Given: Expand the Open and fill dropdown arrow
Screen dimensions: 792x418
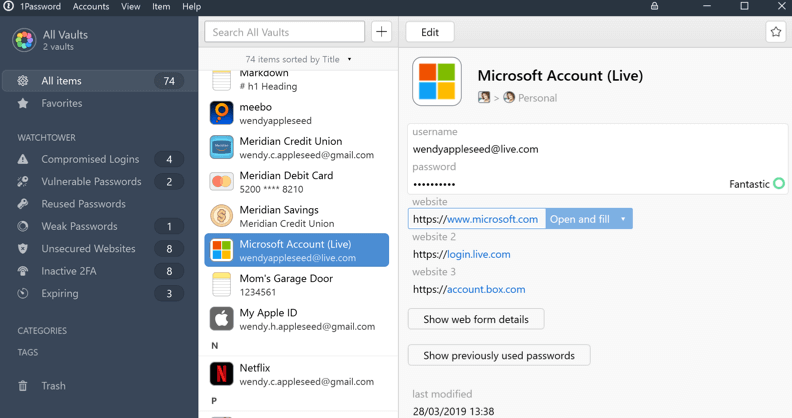Looking at the screenshot, I should click(623, 219).
